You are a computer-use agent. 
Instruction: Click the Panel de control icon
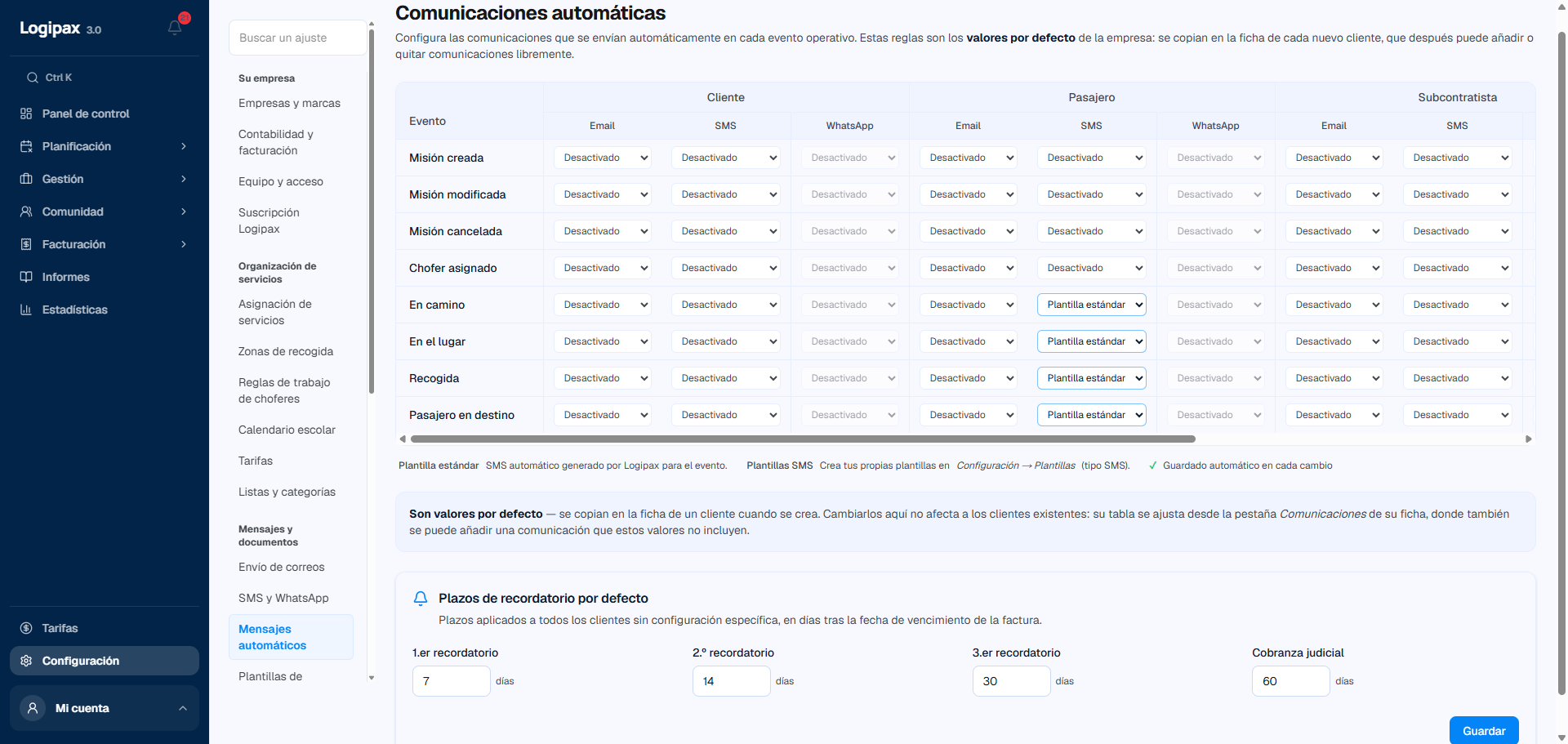[26, 114]
